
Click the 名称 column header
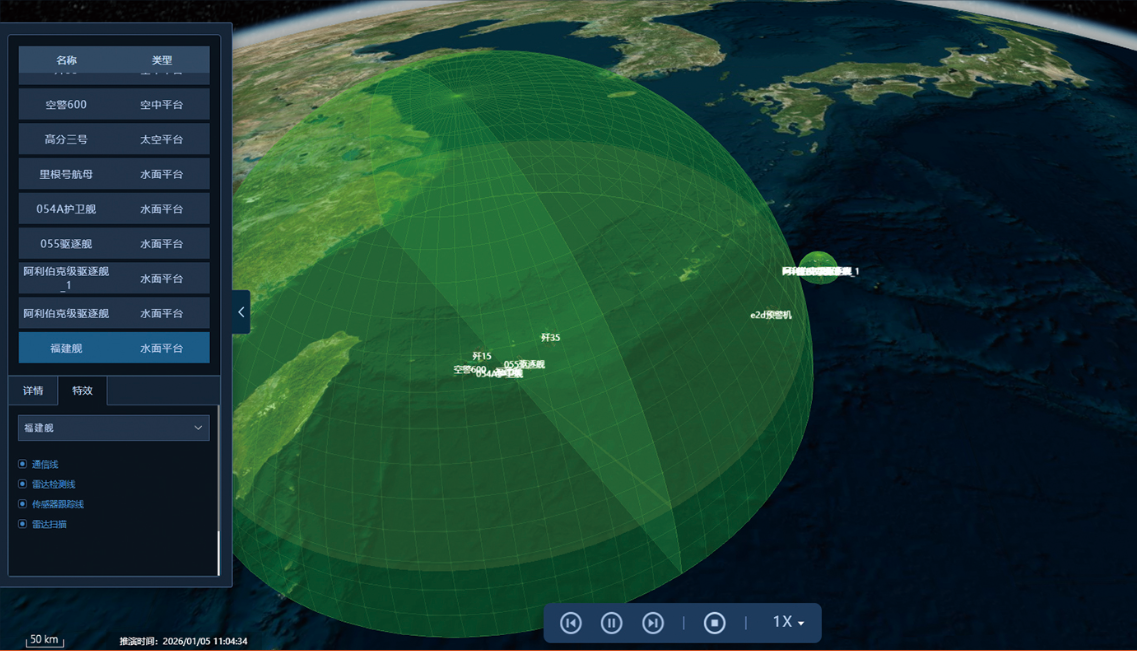(67, 60)
